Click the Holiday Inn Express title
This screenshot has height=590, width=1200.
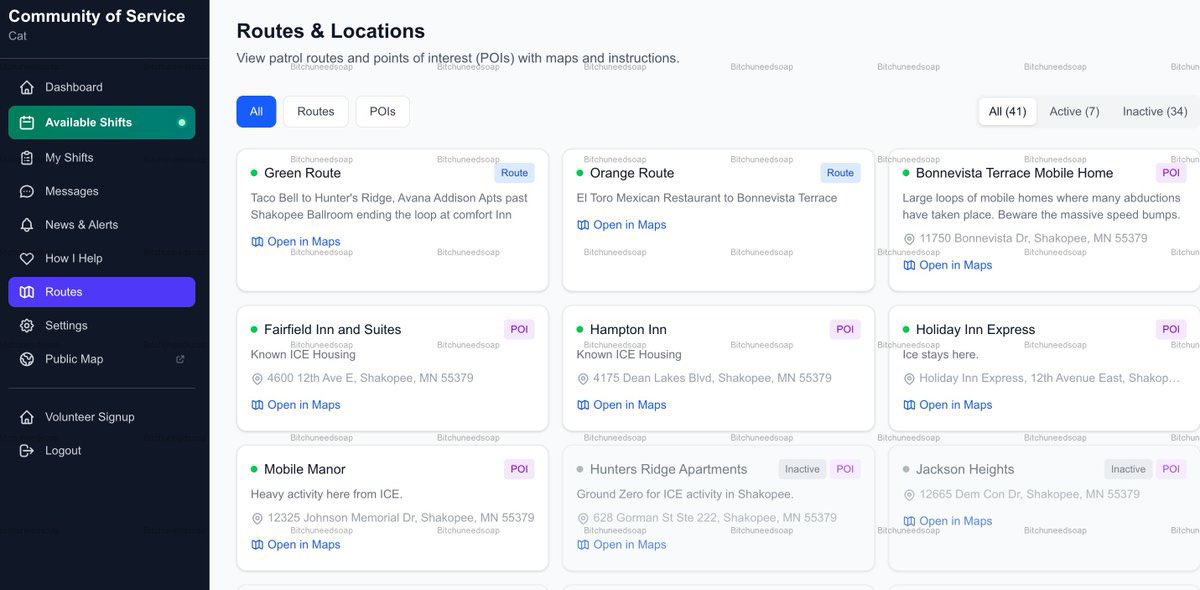(975, 330)
